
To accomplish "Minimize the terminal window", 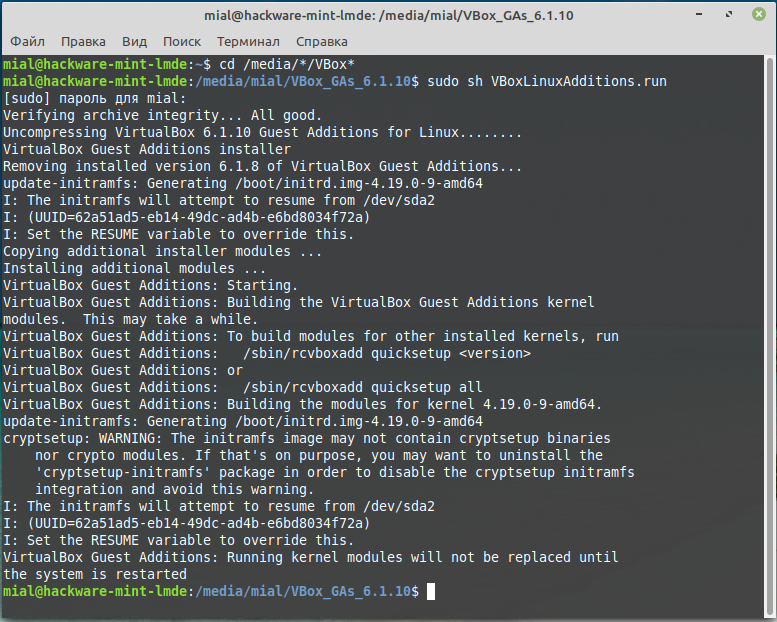I will pyautogui.click(x=699, y=14).
